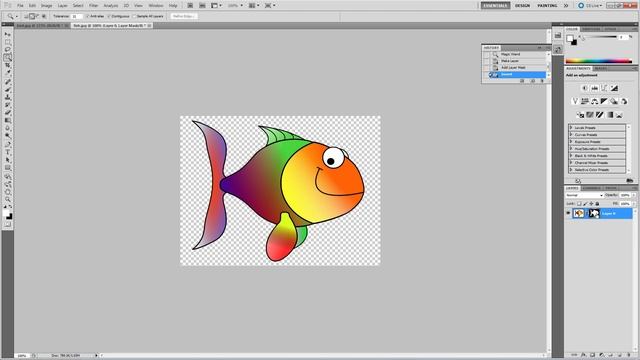Click the Black & White adjustment icon

pyautogui.click(x=604, y=101)
